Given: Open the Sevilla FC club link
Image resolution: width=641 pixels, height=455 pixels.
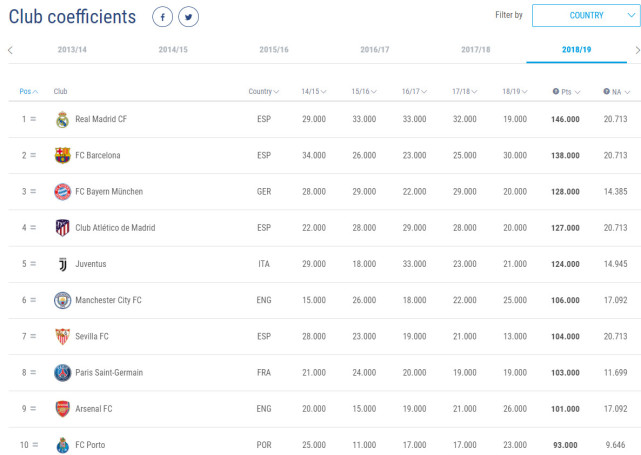Looking at the screenshot, I should coord(92,336).
